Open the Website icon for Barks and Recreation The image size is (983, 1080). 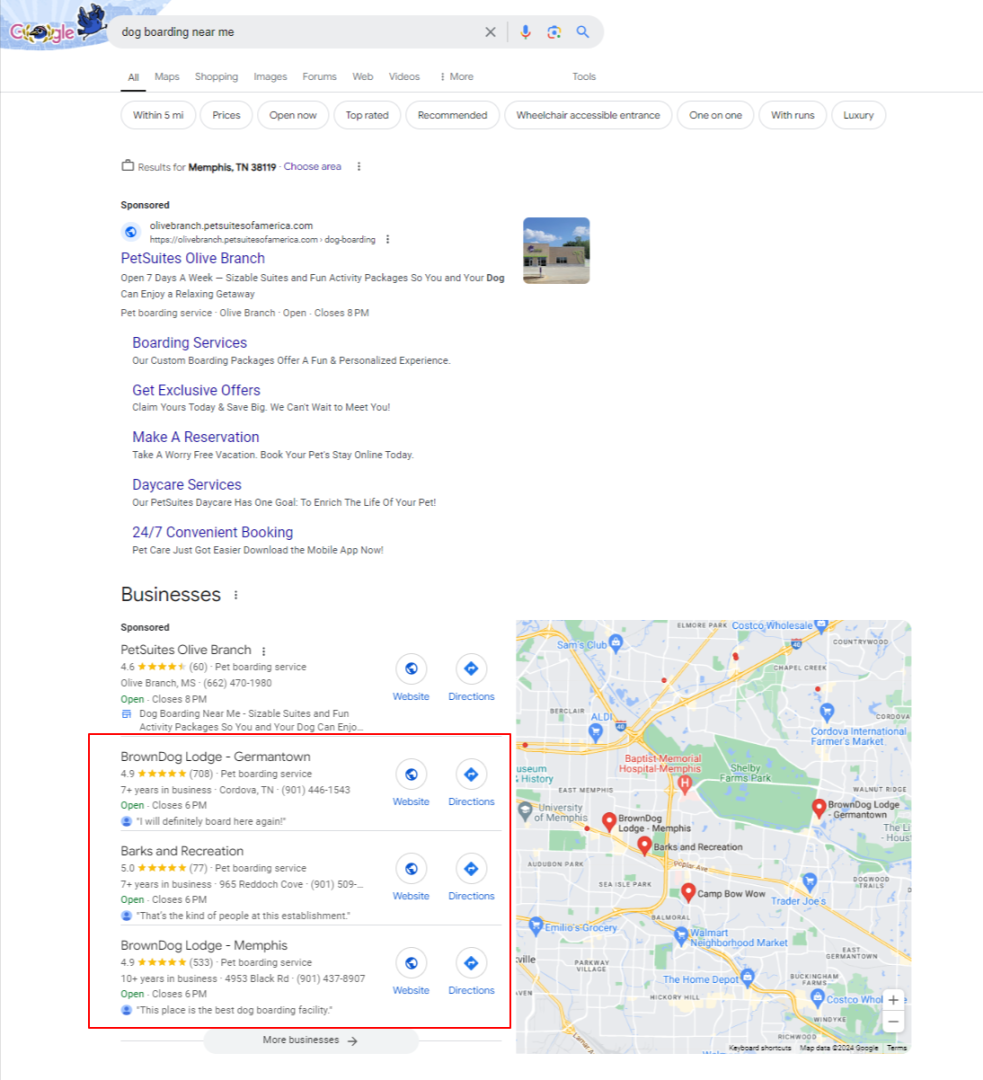(x=411, y=868)
